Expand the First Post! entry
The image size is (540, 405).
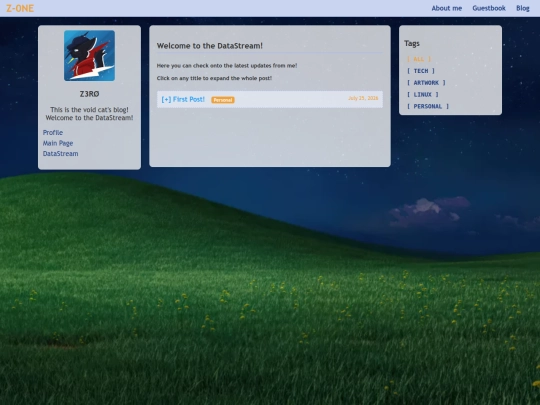(x=183, y=100)
